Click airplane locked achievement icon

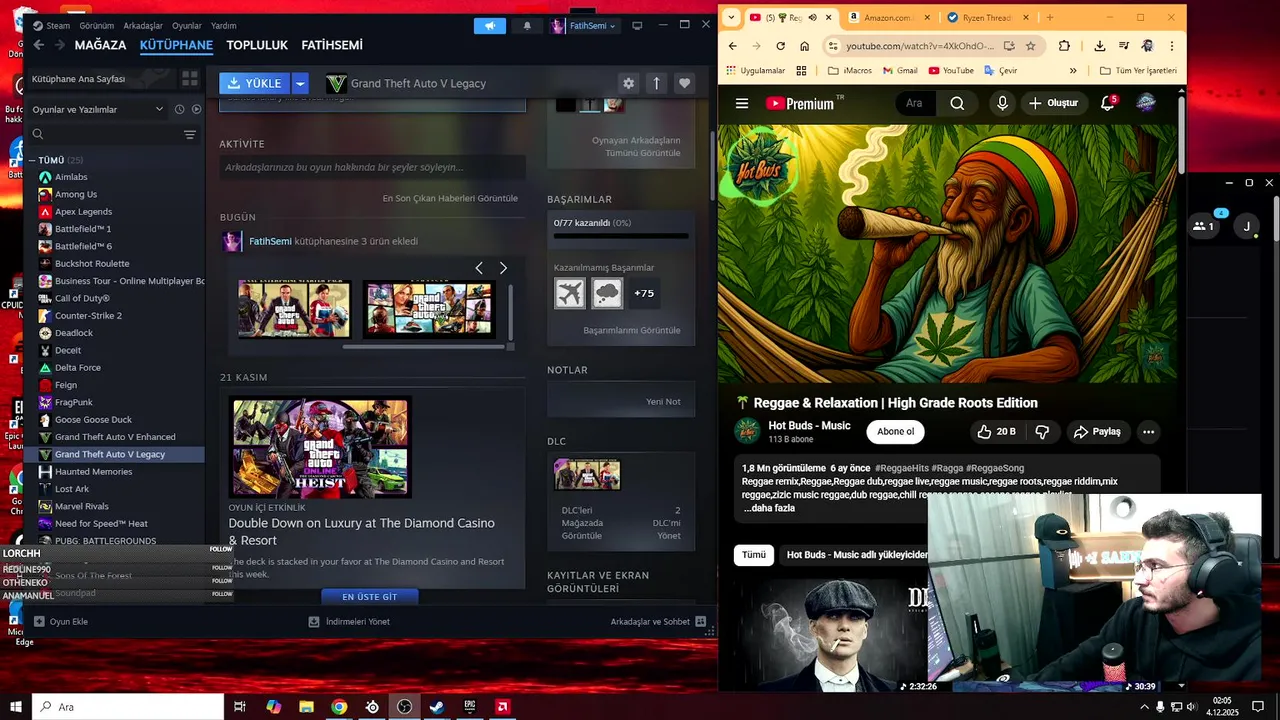pos(570,293)
